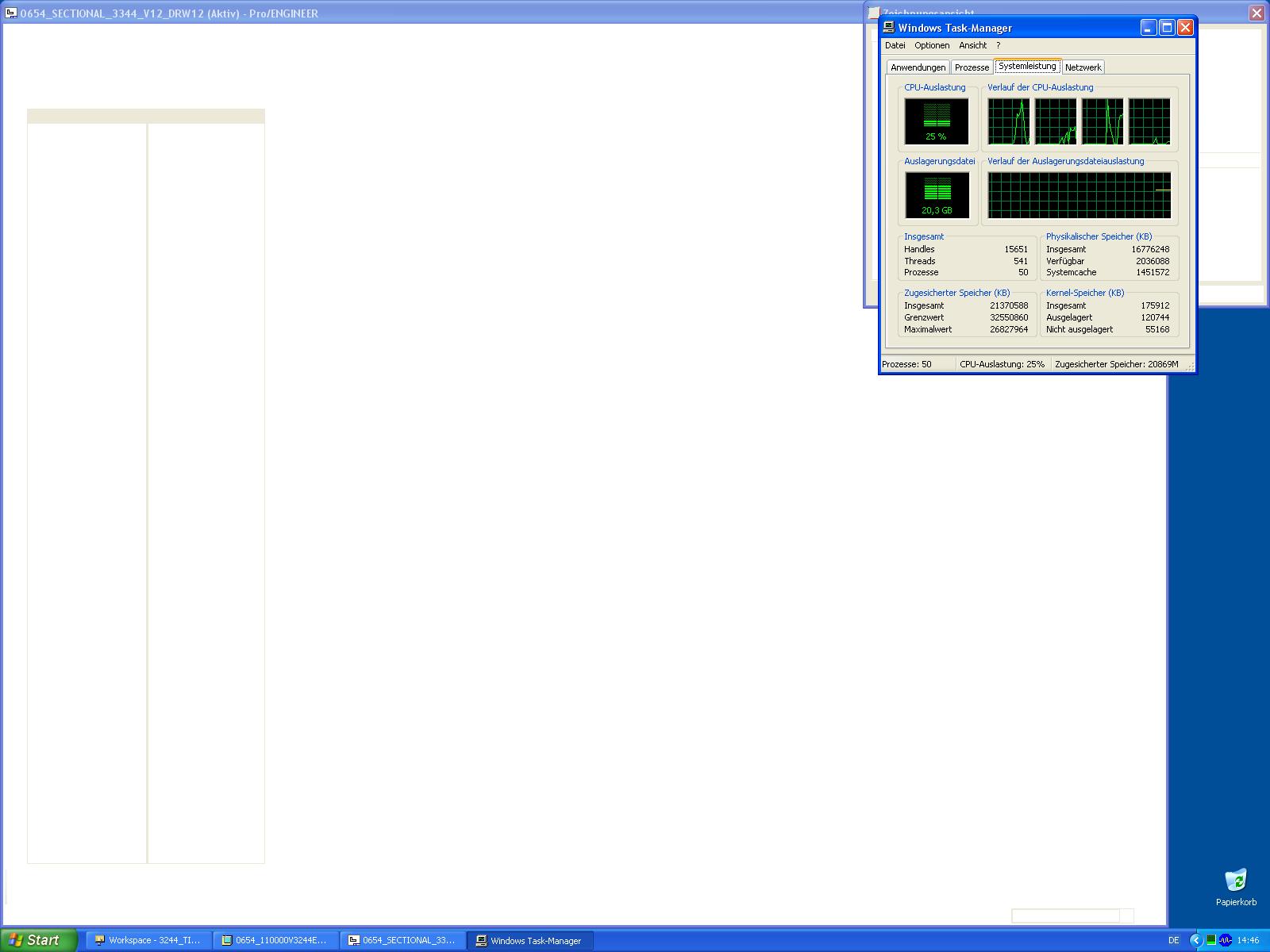
Task: Minimize the Windows Task-Manager window
Action: (1149, 28)
